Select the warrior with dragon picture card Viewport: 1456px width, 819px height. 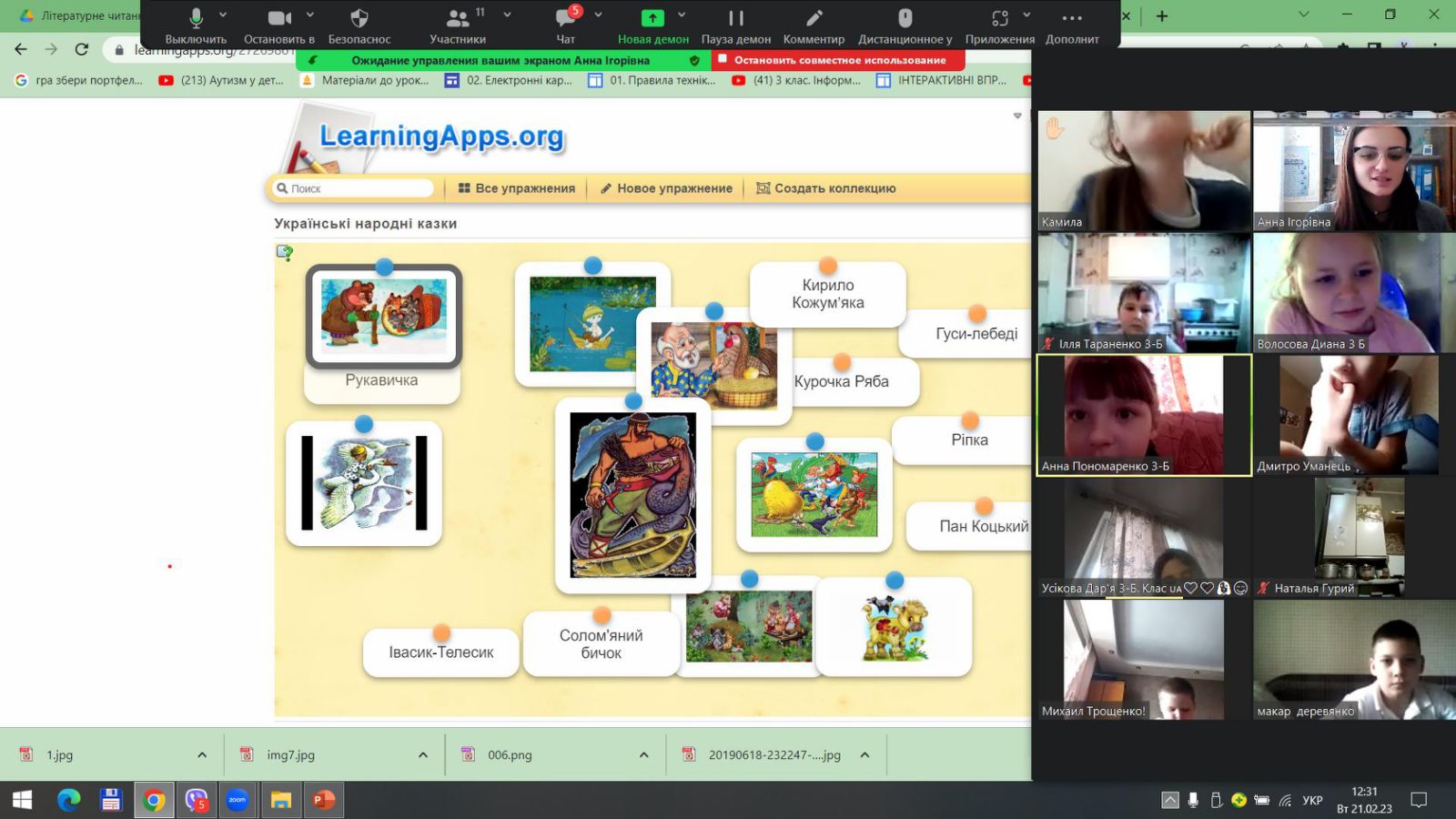(x=633, y=495)
